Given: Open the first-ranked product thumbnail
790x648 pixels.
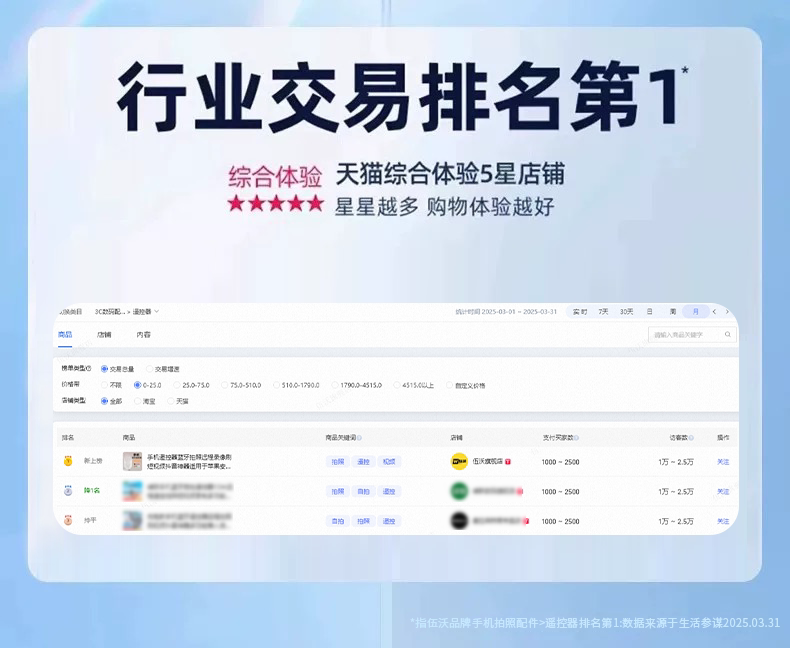Looking at the screenshot, I should [133, 461].
